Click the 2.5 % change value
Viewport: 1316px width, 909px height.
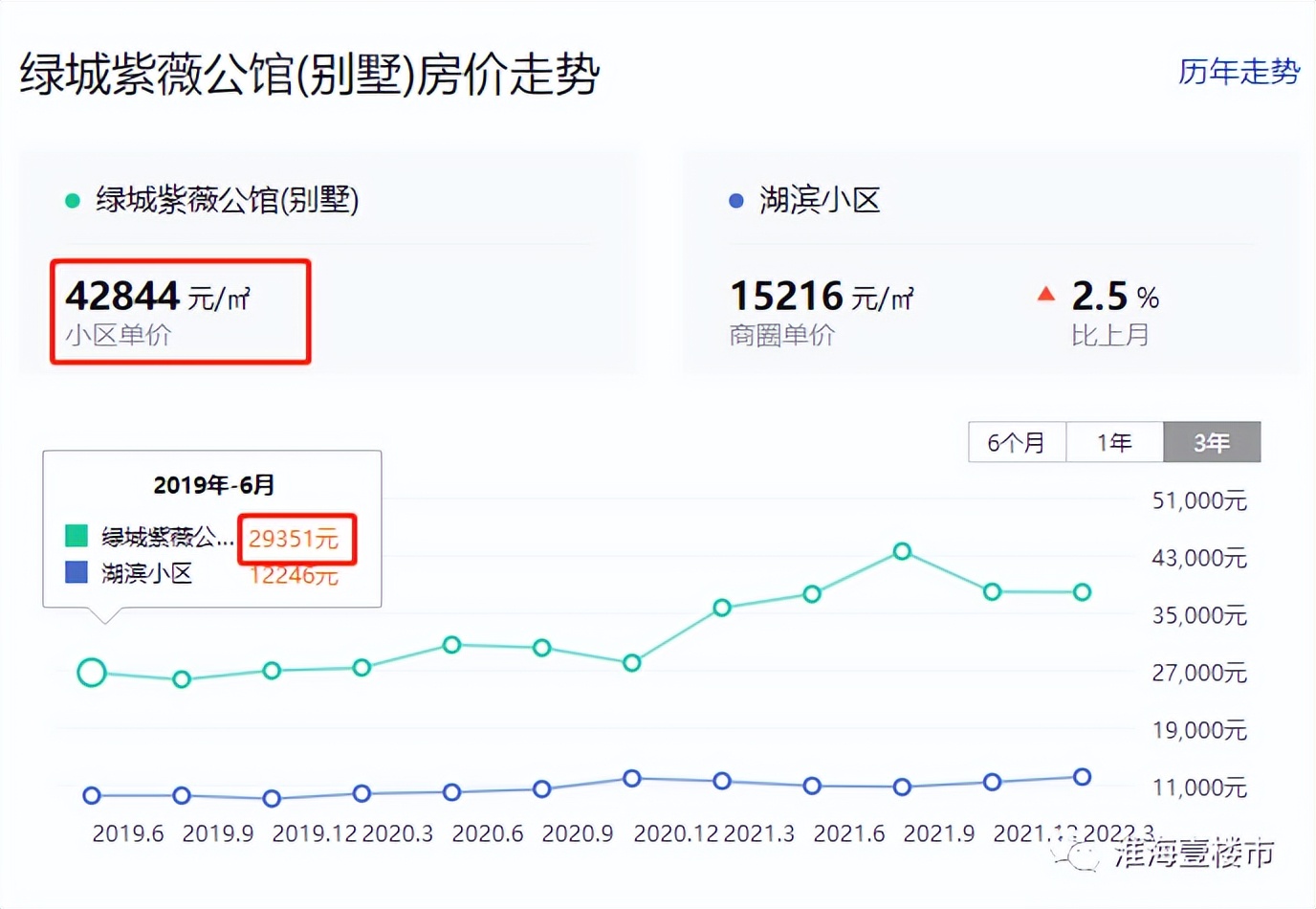pos(1115,297)
